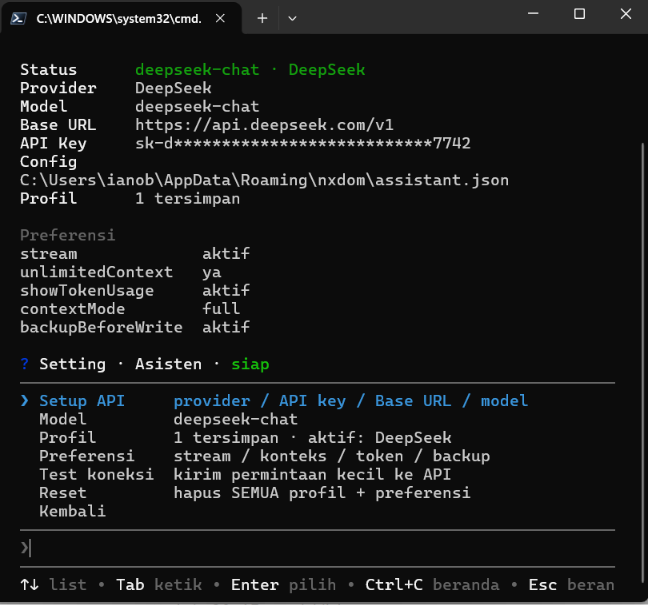Open a new terminal tab
The height and width of the screenshot is (605, 648).
tap(262, 18)
